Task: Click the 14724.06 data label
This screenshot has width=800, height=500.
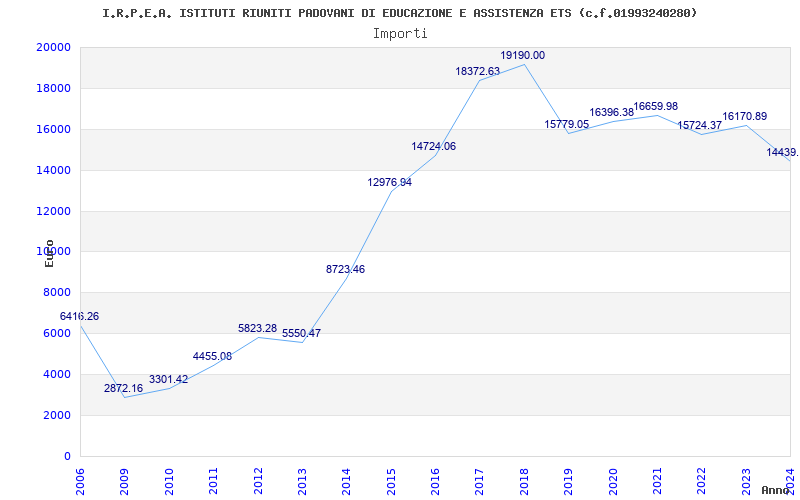Action: click(x=434, y=146)
